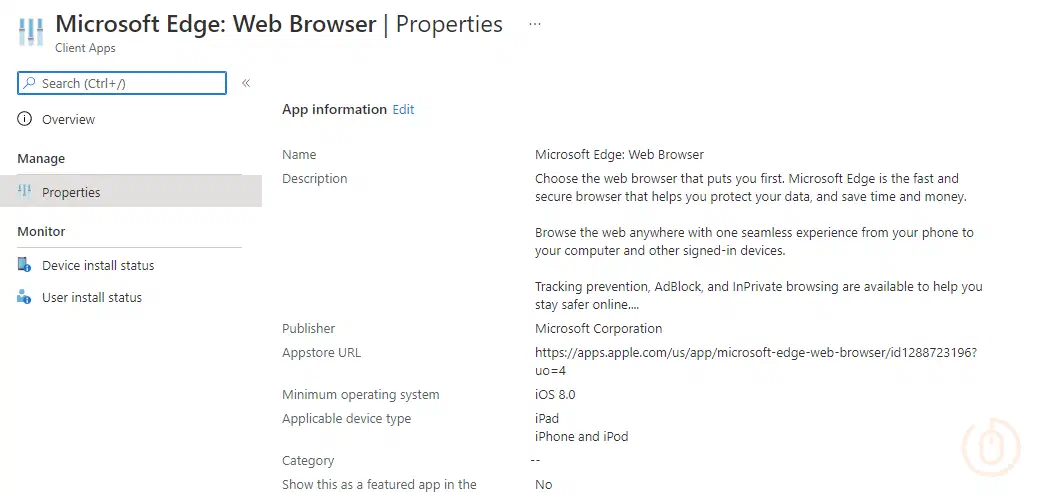Viewport: 1041px width, 497px height.
Task: Click the Client Apps subtitle text
Action: [85, 48]
